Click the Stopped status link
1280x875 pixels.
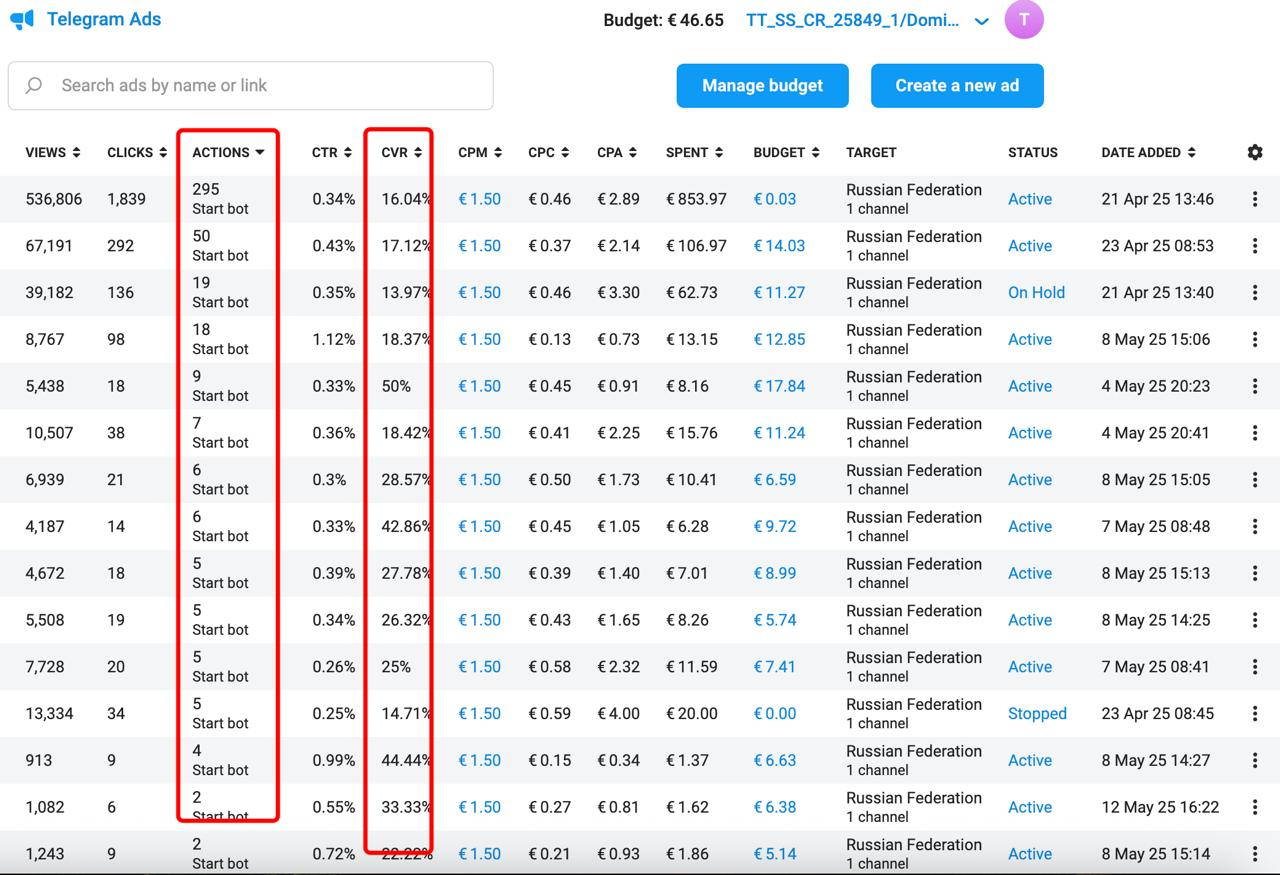tap(1037, 714)
